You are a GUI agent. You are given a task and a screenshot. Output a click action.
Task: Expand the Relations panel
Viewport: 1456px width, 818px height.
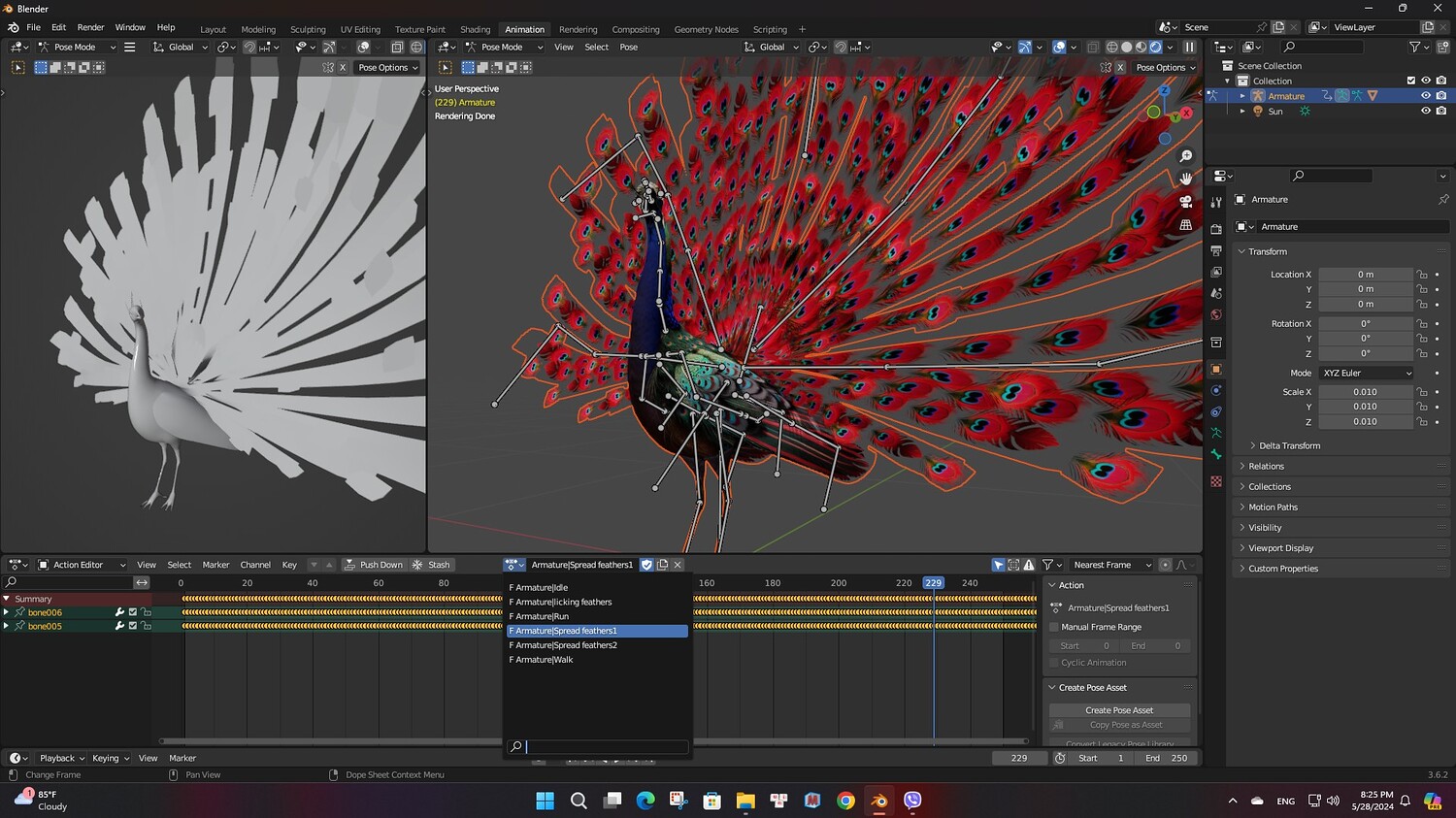pos(1266,467)
